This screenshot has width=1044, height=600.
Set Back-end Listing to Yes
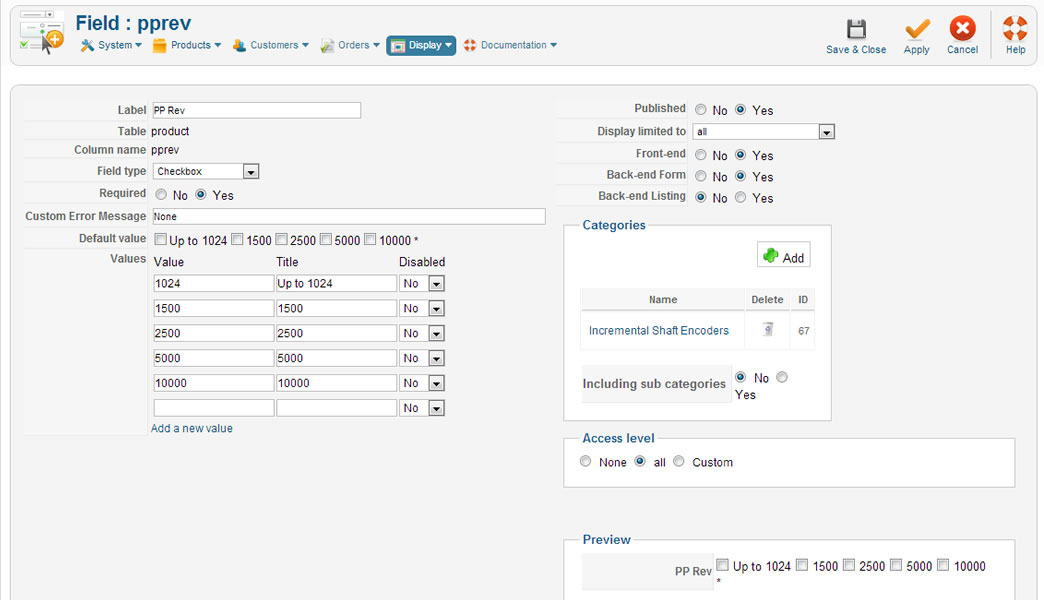741,198
